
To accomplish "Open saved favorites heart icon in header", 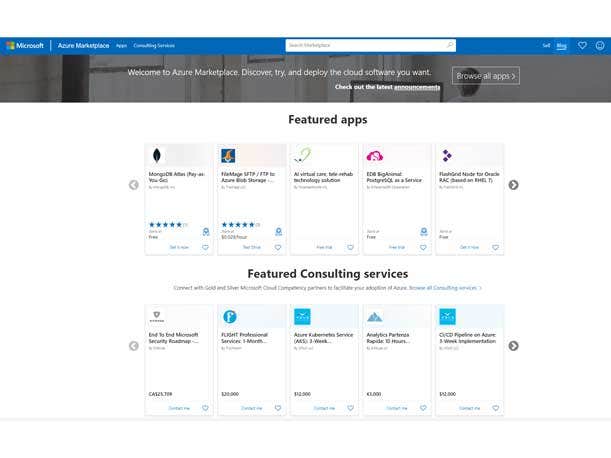I will tap(582, 45).
